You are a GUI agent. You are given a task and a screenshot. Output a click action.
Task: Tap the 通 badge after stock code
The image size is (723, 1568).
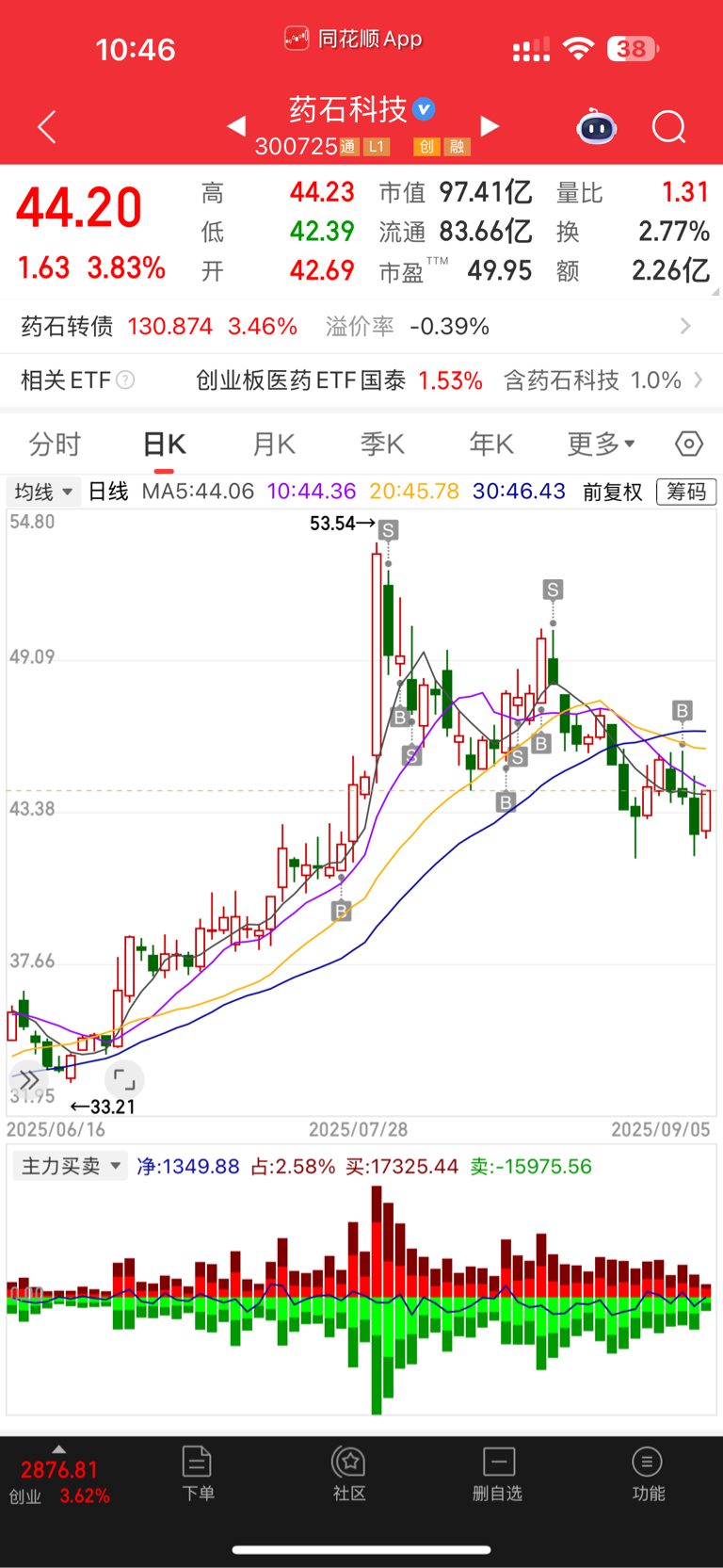pyautogui.click(x=348, y=147)
